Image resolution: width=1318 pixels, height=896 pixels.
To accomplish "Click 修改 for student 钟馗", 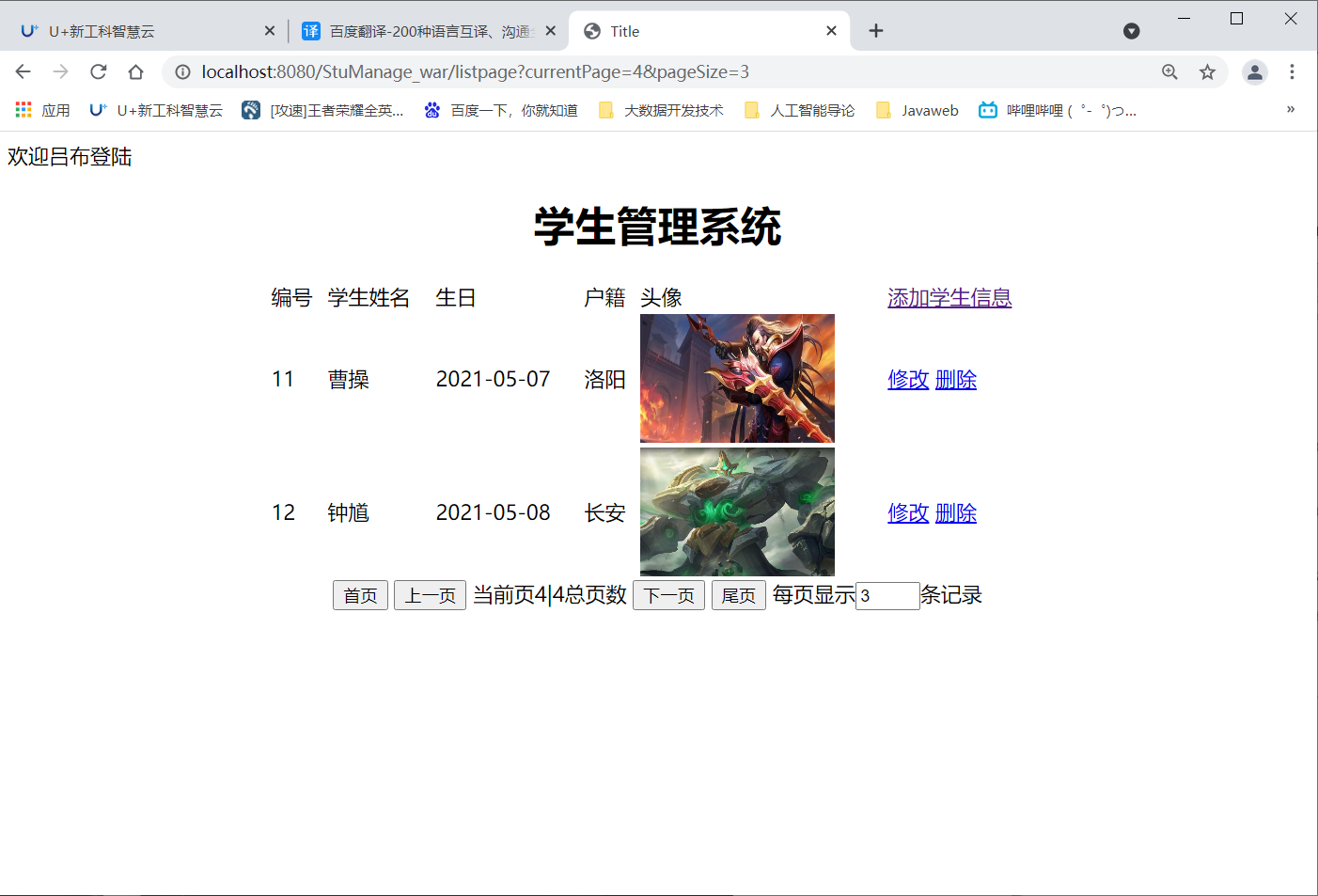I will 908,513.
